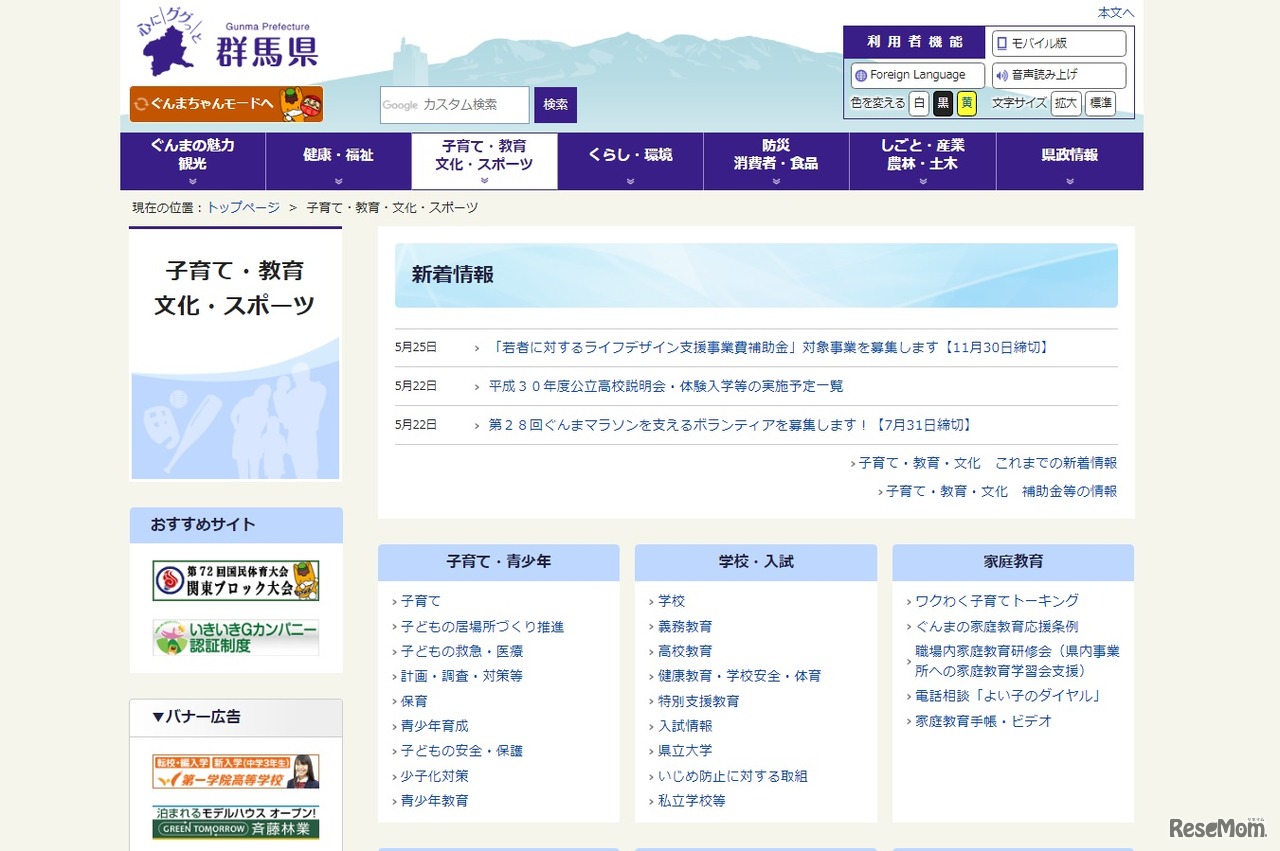1280x851 pixels.
Task: Open ぐんまの家庭教育応援条例 link
Action: [997, 627]
